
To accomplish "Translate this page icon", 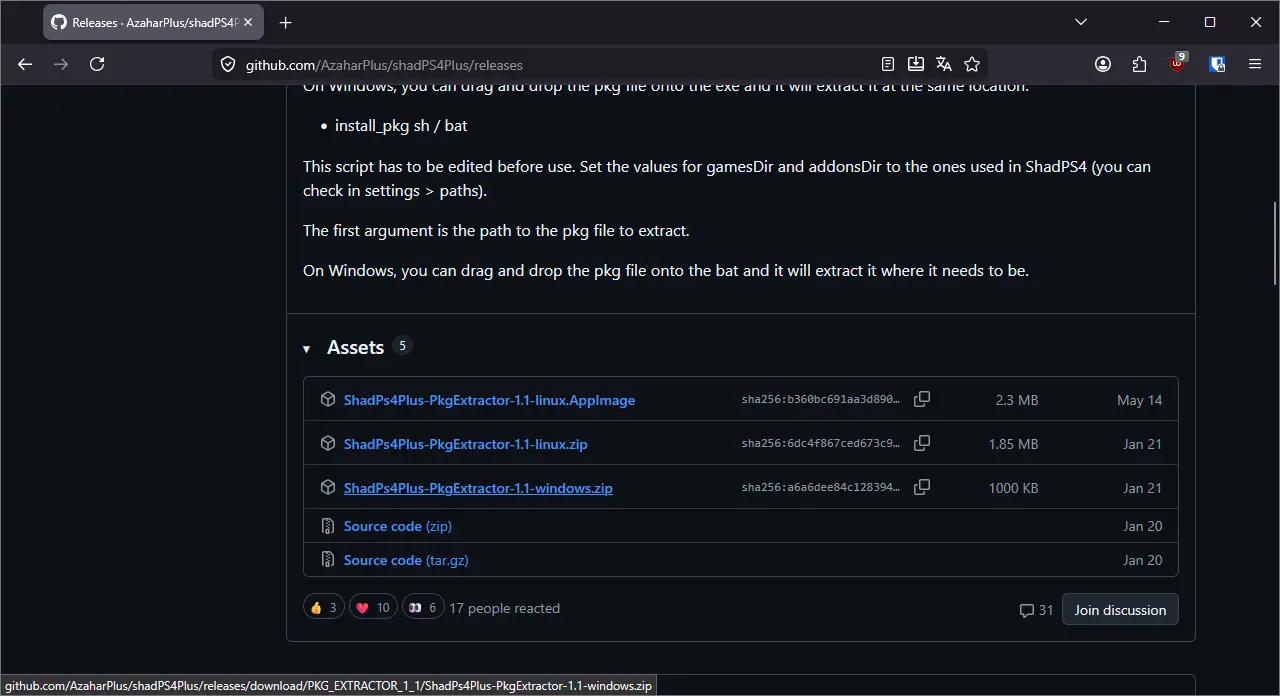I will [x=943, y=64].
